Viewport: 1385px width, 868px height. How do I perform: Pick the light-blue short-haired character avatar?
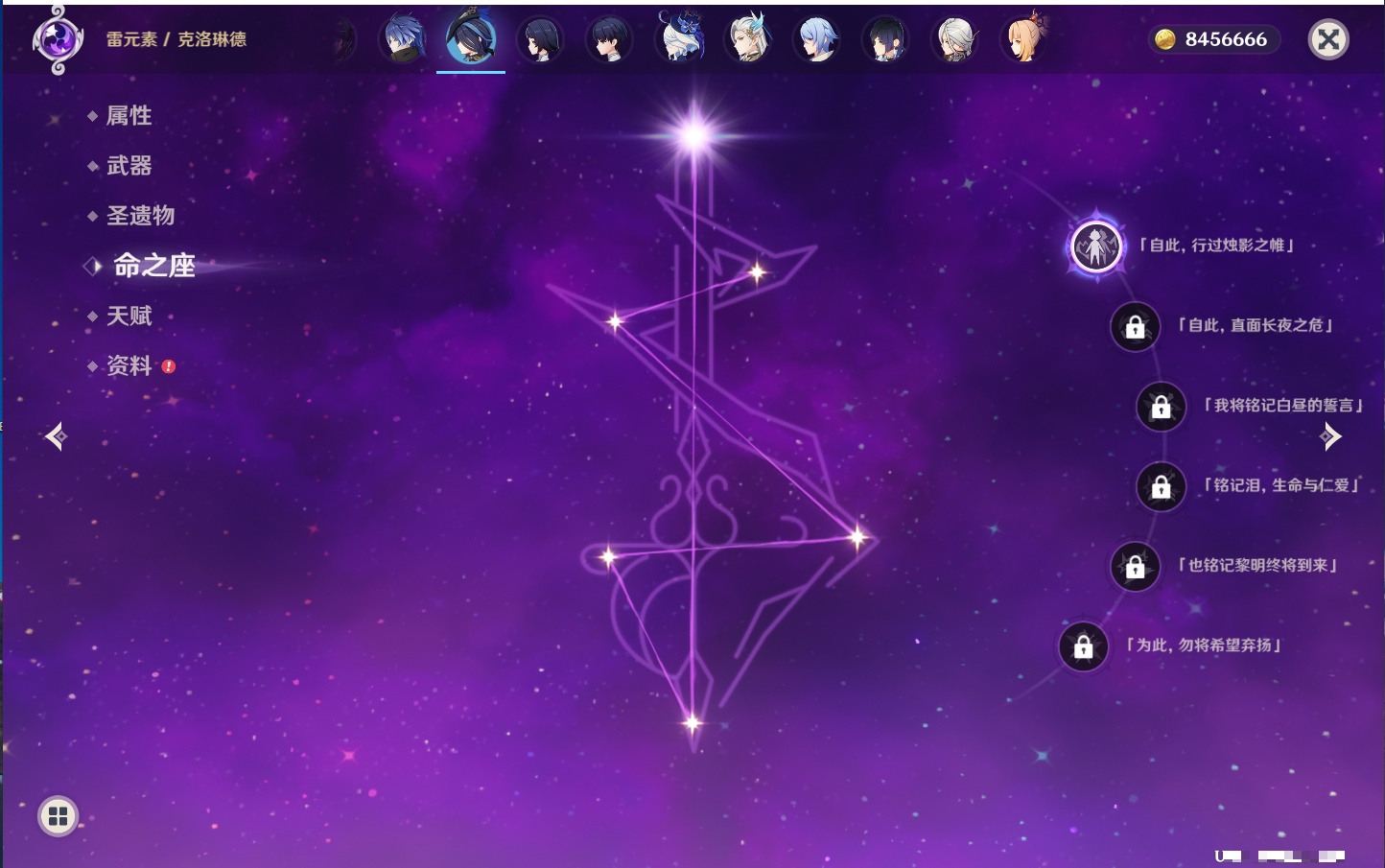(816, 39)
